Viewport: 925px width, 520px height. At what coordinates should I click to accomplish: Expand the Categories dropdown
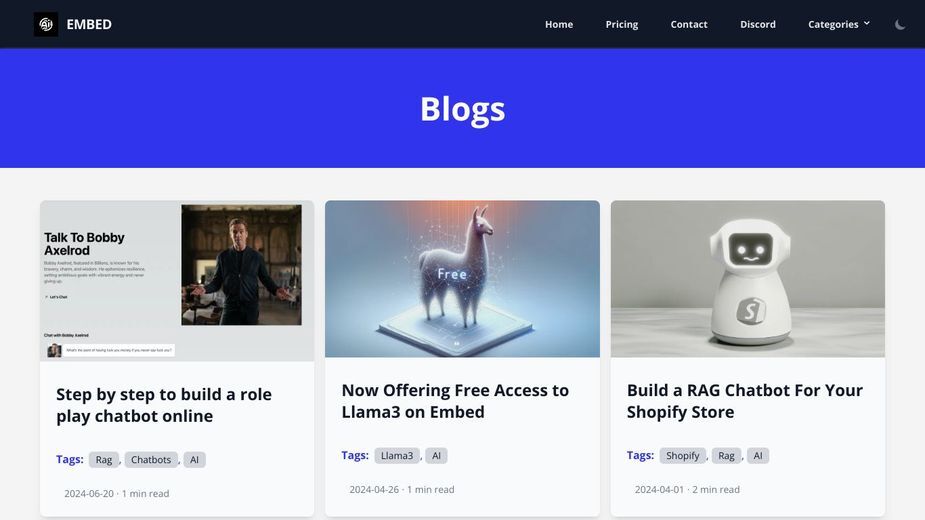[839, 24]
